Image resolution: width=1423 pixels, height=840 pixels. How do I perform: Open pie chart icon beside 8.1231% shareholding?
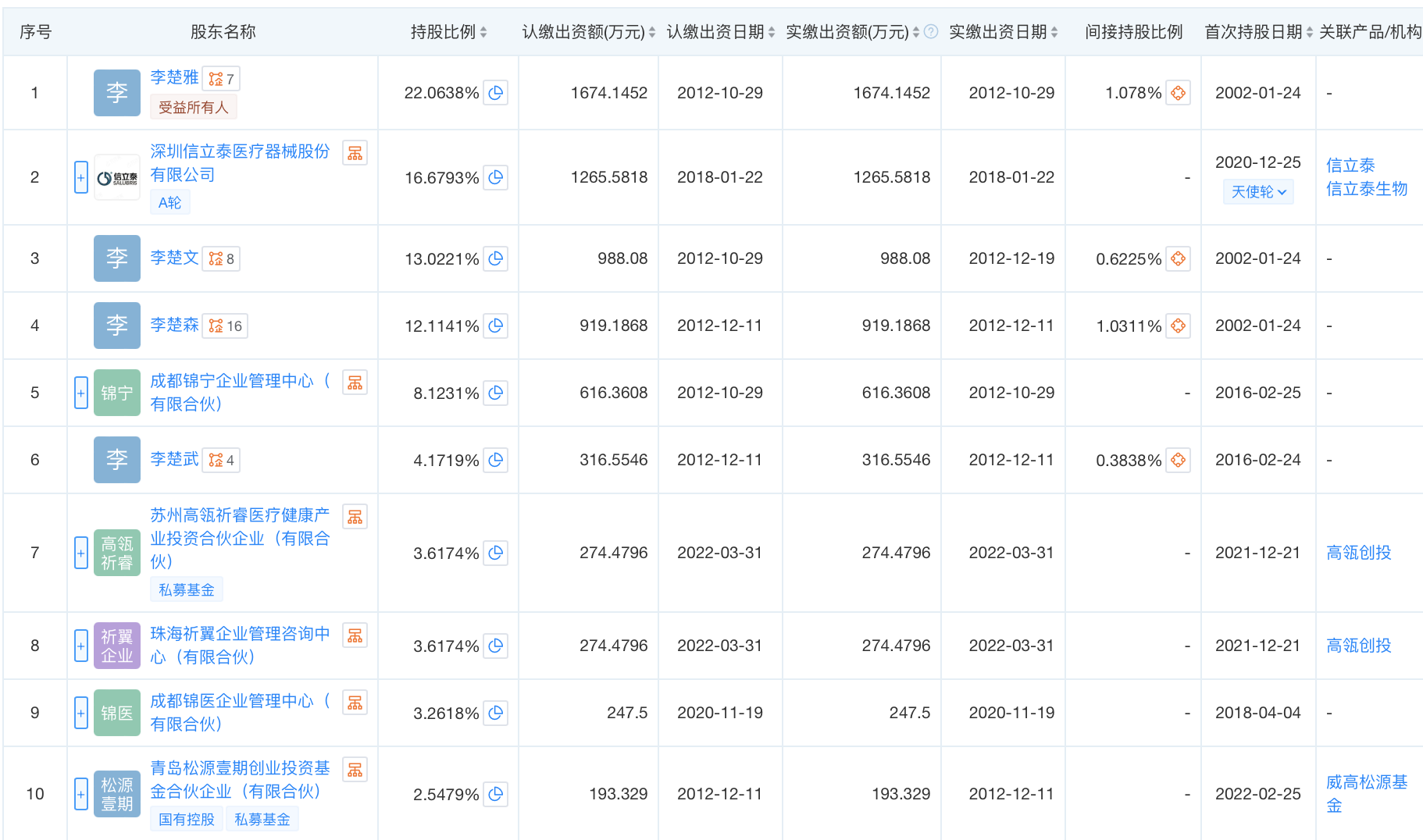(495, 393)
